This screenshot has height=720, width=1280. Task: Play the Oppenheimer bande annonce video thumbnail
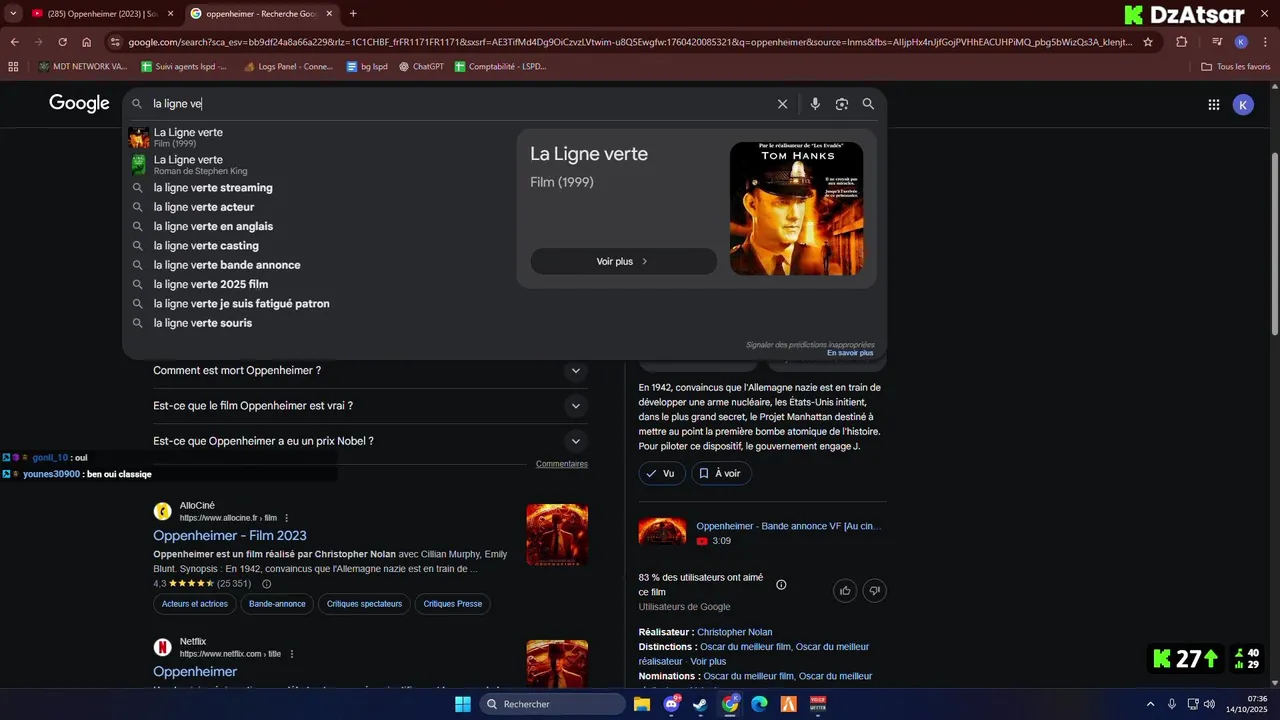662,533
